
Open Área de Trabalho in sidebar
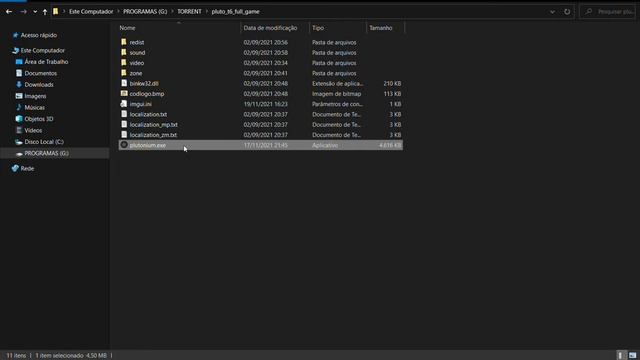point(46,62)
